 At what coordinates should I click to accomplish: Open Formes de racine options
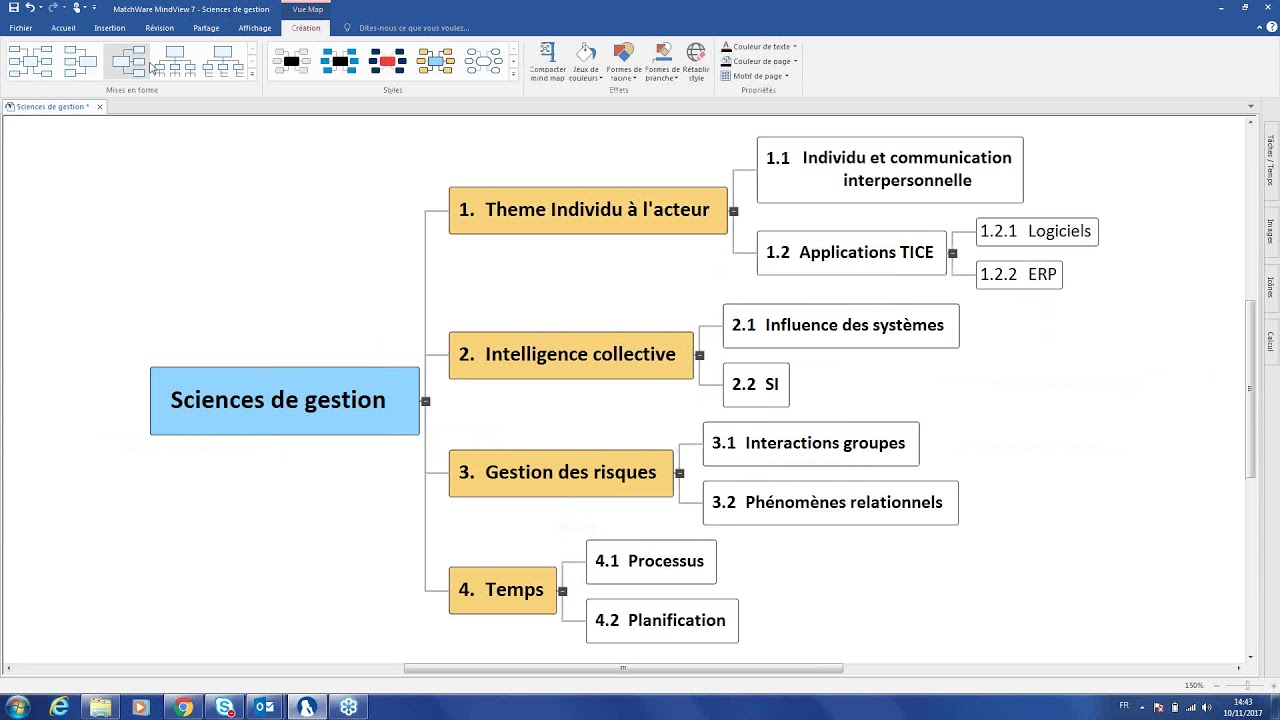coord(623,62)
